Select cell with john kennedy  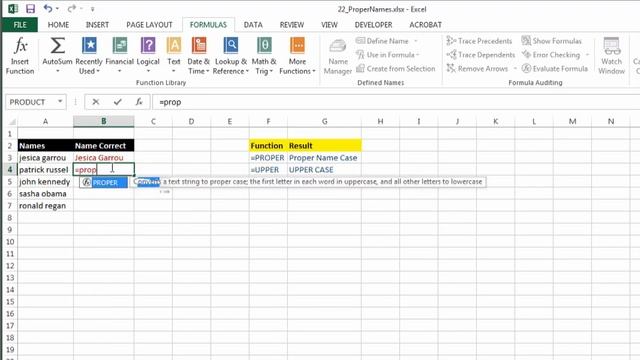(45, 182)
